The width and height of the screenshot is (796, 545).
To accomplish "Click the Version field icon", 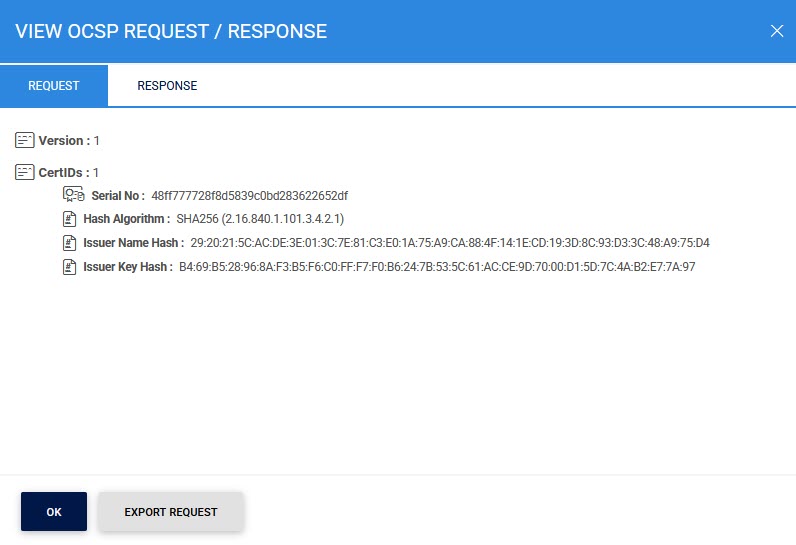I will (x=25, y=140).
